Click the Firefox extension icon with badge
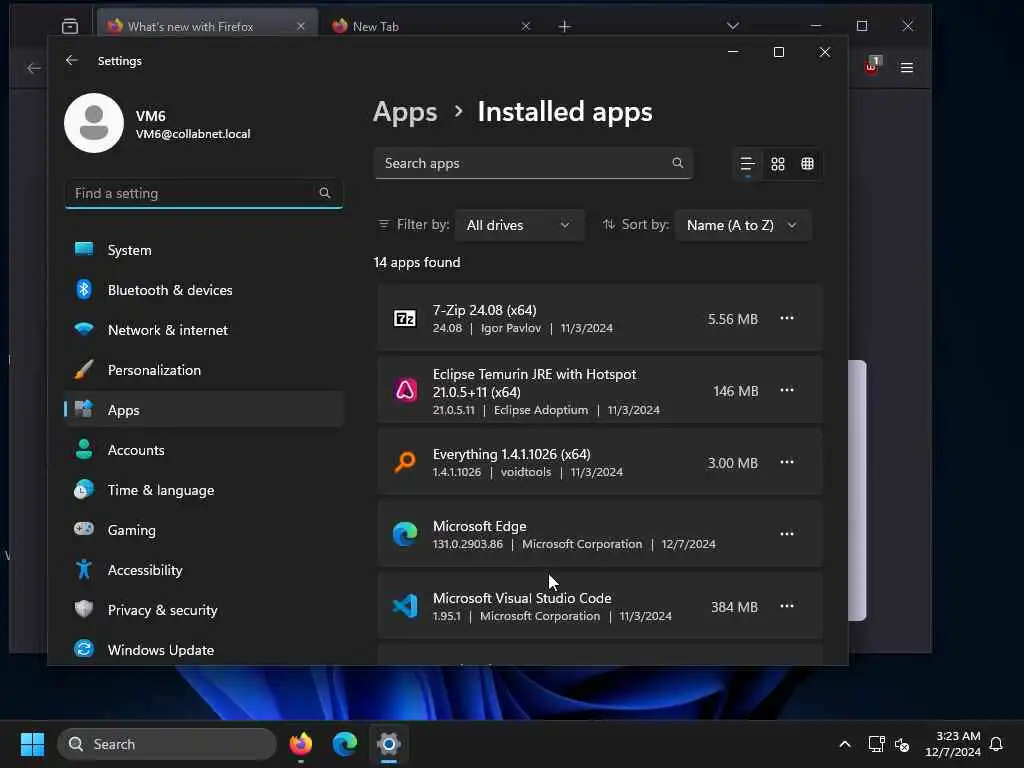 pyautogui.click(x=873, y=65)
